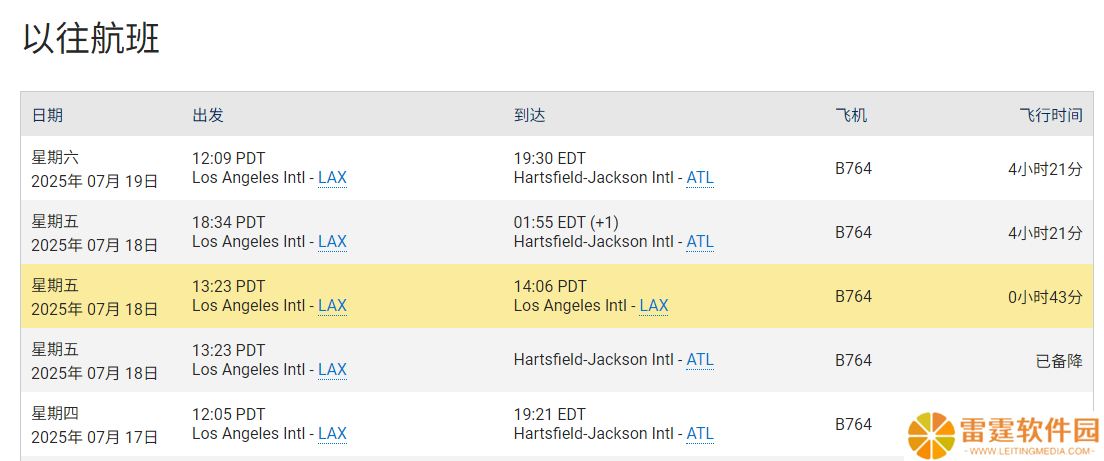Screen dimensions: 1104x461
Task: Select Saturday July 19 date cell
Action: click(x=94, y=169)
